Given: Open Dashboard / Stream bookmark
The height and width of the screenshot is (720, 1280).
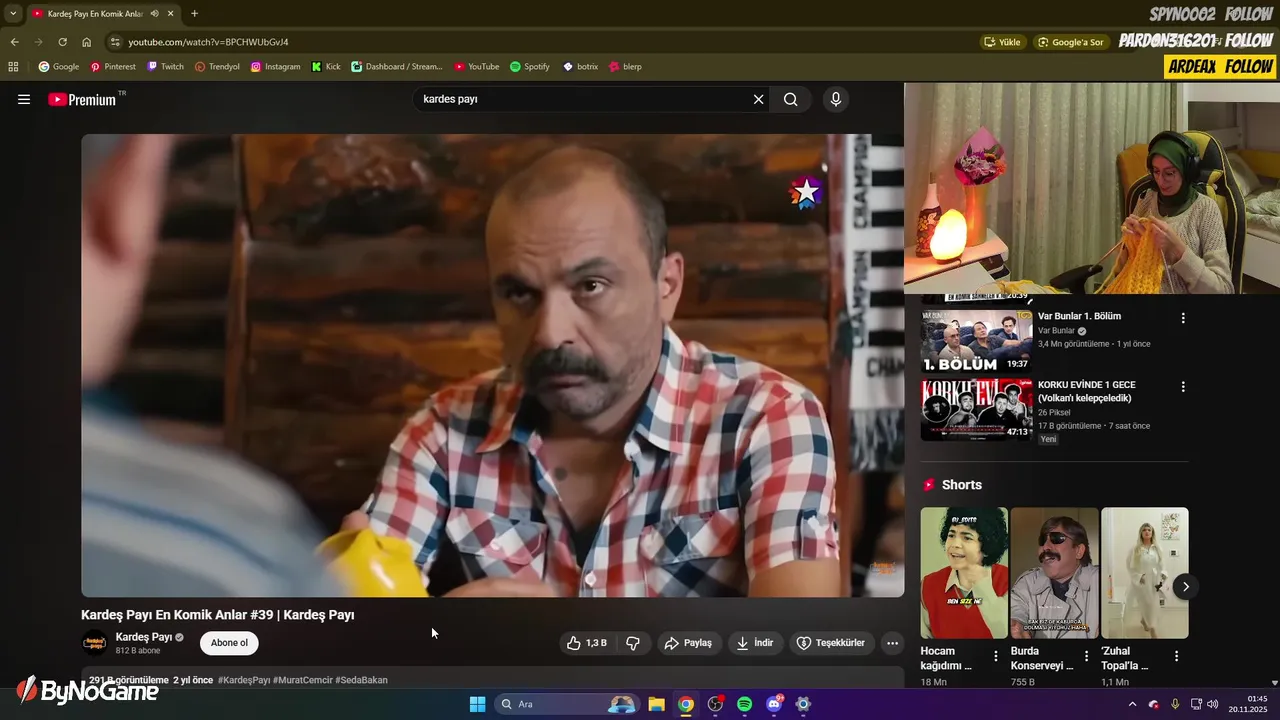Looking at the screenshot, I should (396, 67).
